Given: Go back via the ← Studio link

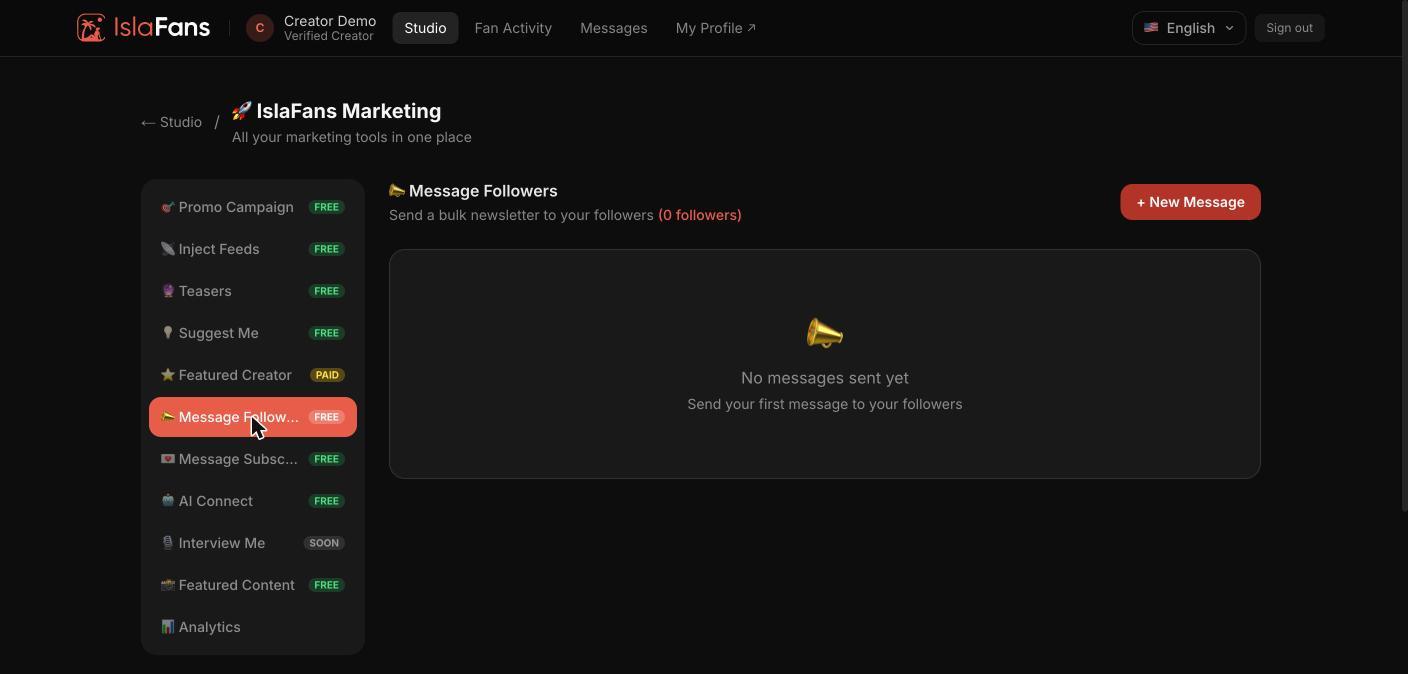Looking at the screenshot, I should [x=171, y=122].
